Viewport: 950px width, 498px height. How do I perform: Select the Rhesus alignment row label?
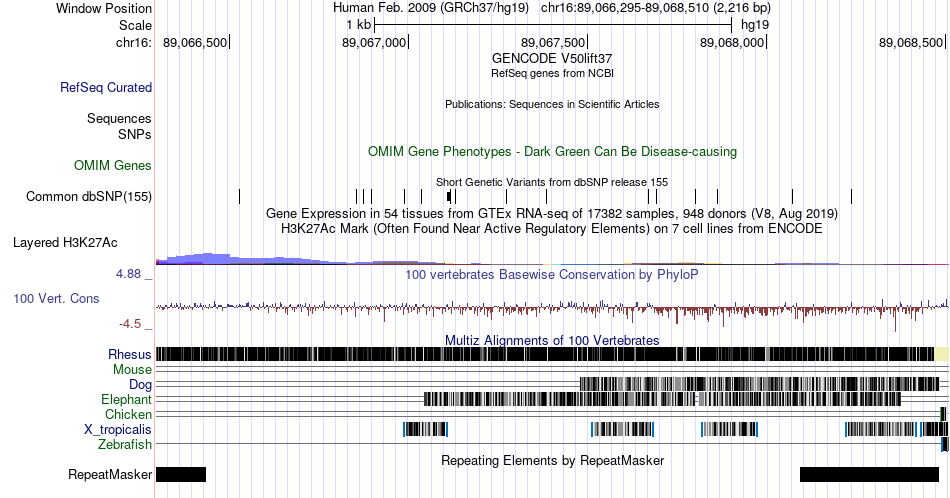pyautogui.click(x=130, y=354)
